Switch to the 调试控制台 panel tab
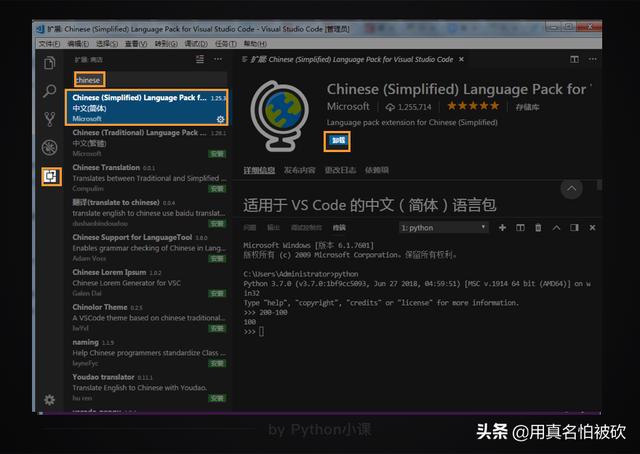The width and height of the screenshot is (640, 454). click(x=307, y=228)
